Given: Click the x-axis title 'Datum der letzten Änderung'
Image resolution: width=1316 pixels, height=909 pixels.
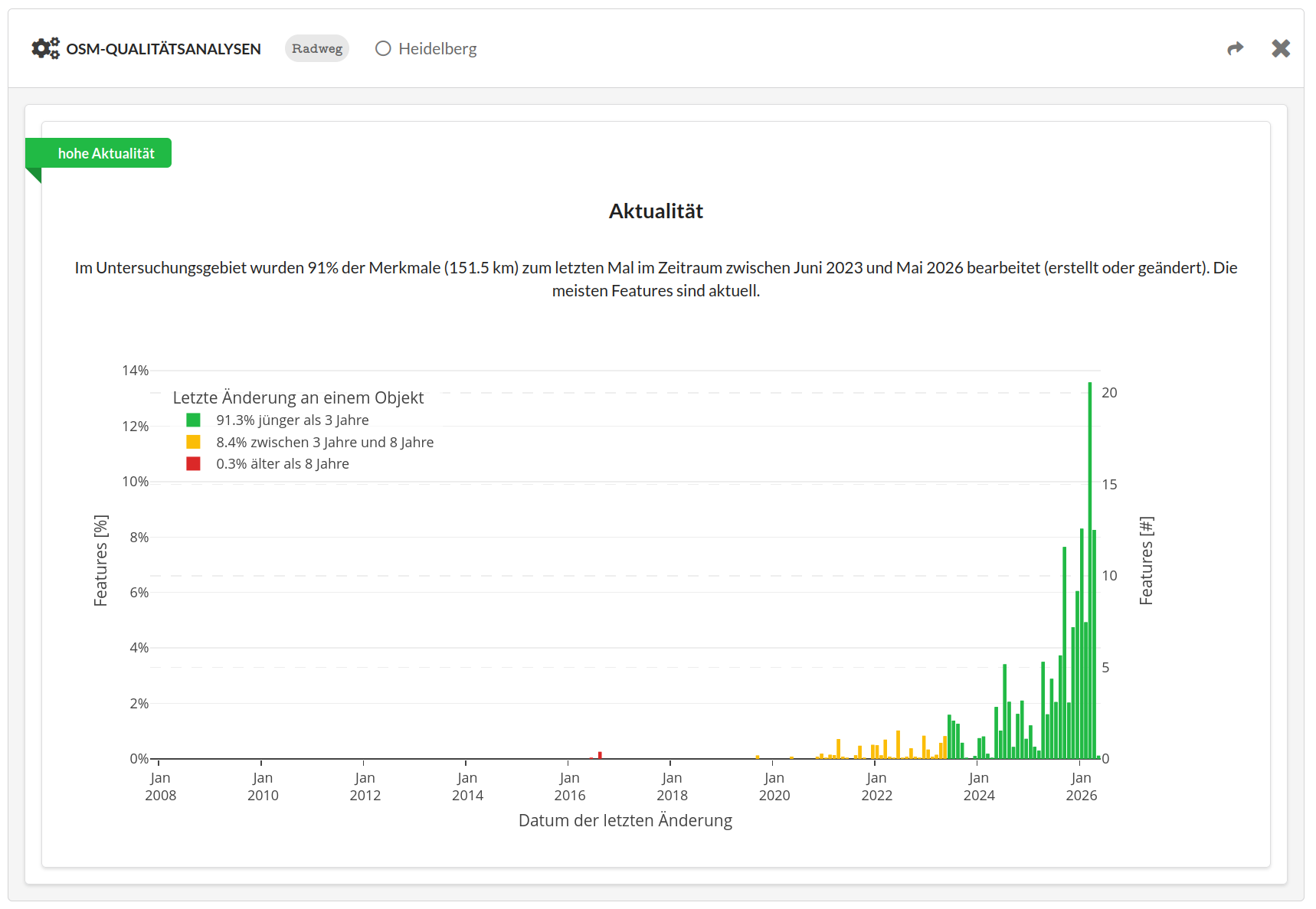Looking at the screenshot, I should tap(625, 820).
